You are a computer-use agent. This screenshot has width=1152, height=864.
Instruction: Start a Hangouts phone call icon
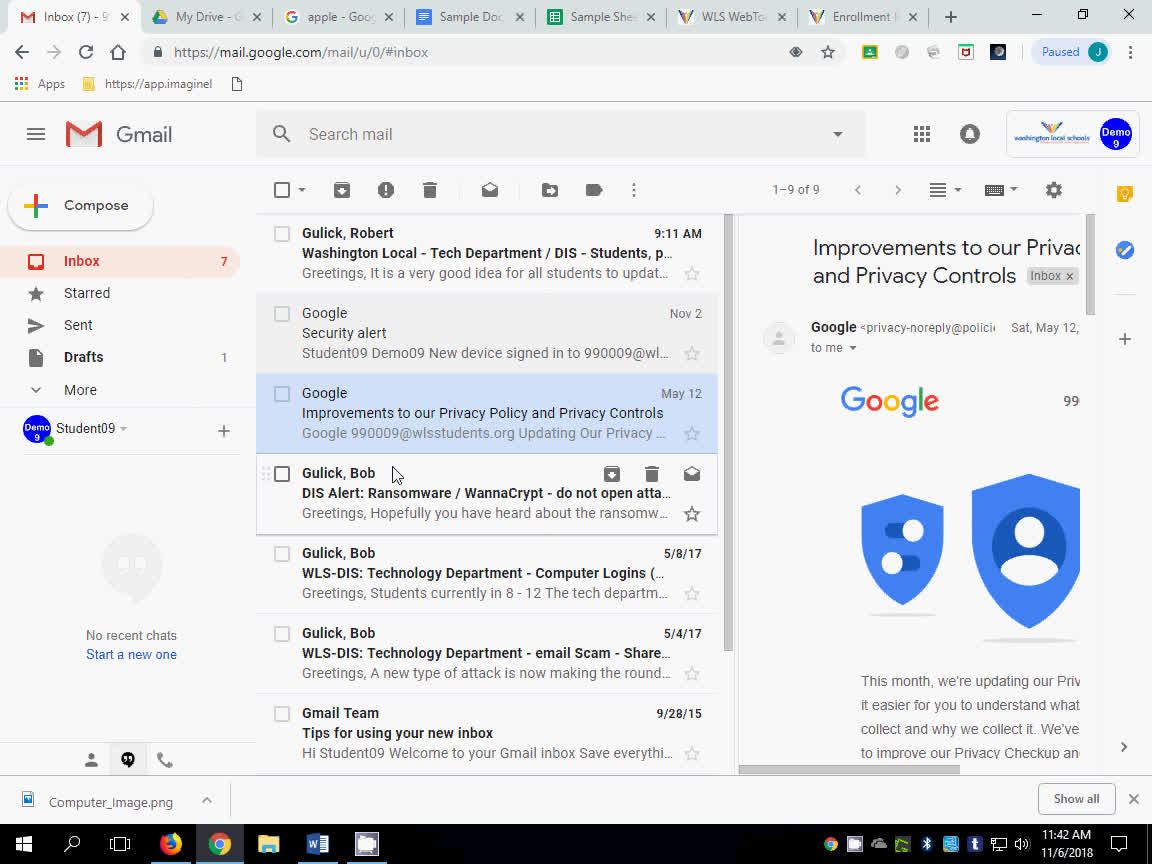[165, 759]
